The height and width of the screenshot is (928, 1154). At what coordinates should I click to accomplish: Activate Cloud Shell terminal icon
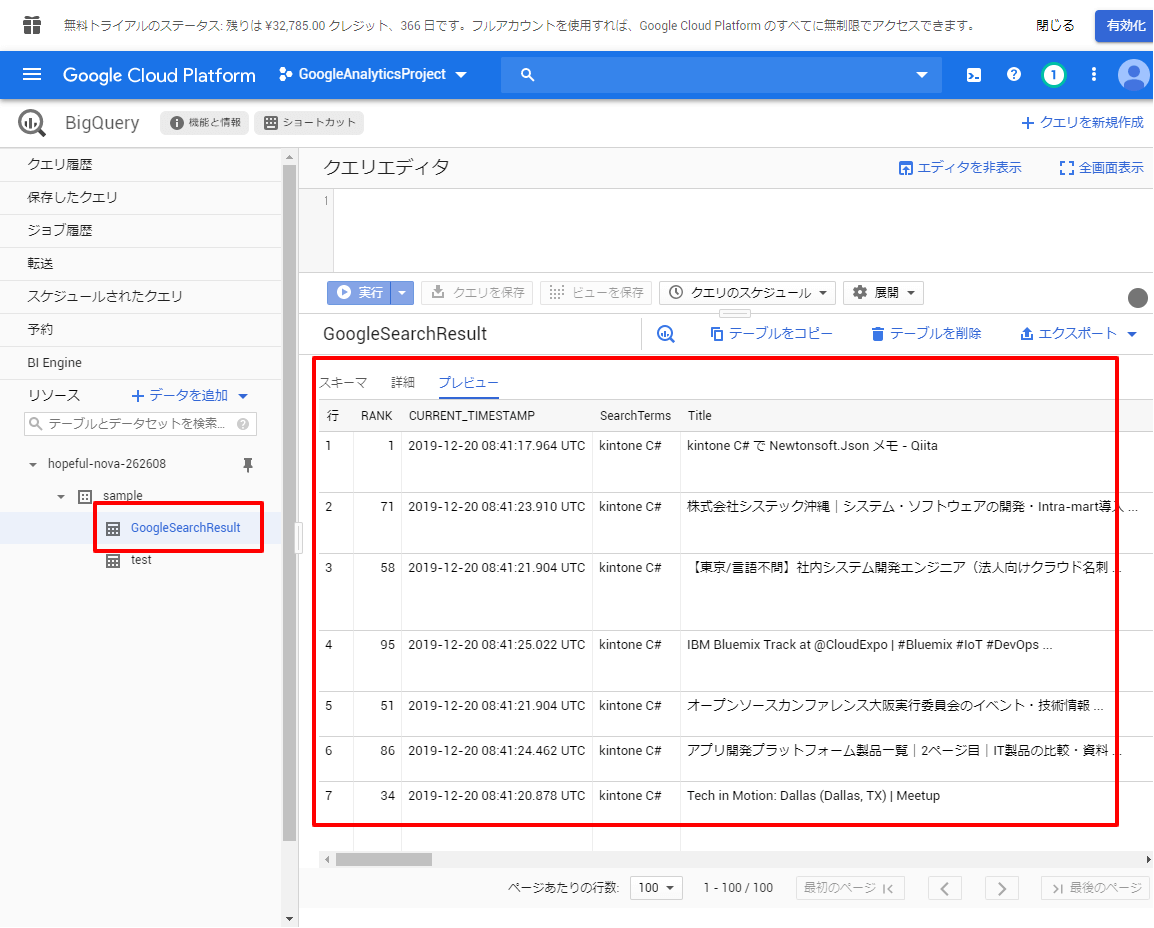pyautogui.click(x=974, y=74)
